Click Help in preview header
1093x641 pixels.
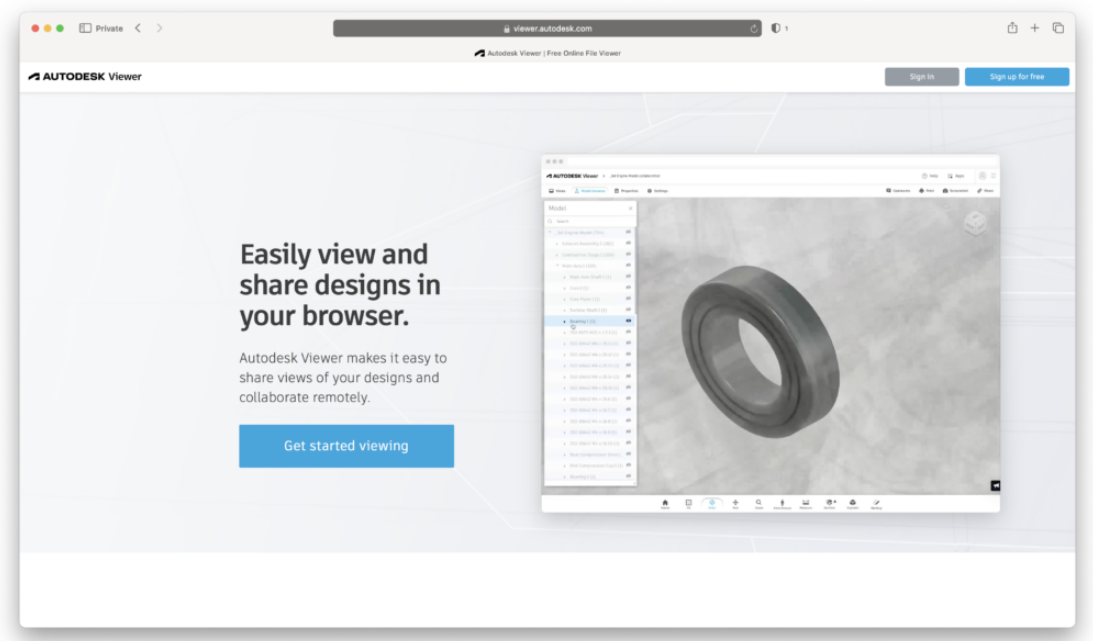click(x=930, y=176)
